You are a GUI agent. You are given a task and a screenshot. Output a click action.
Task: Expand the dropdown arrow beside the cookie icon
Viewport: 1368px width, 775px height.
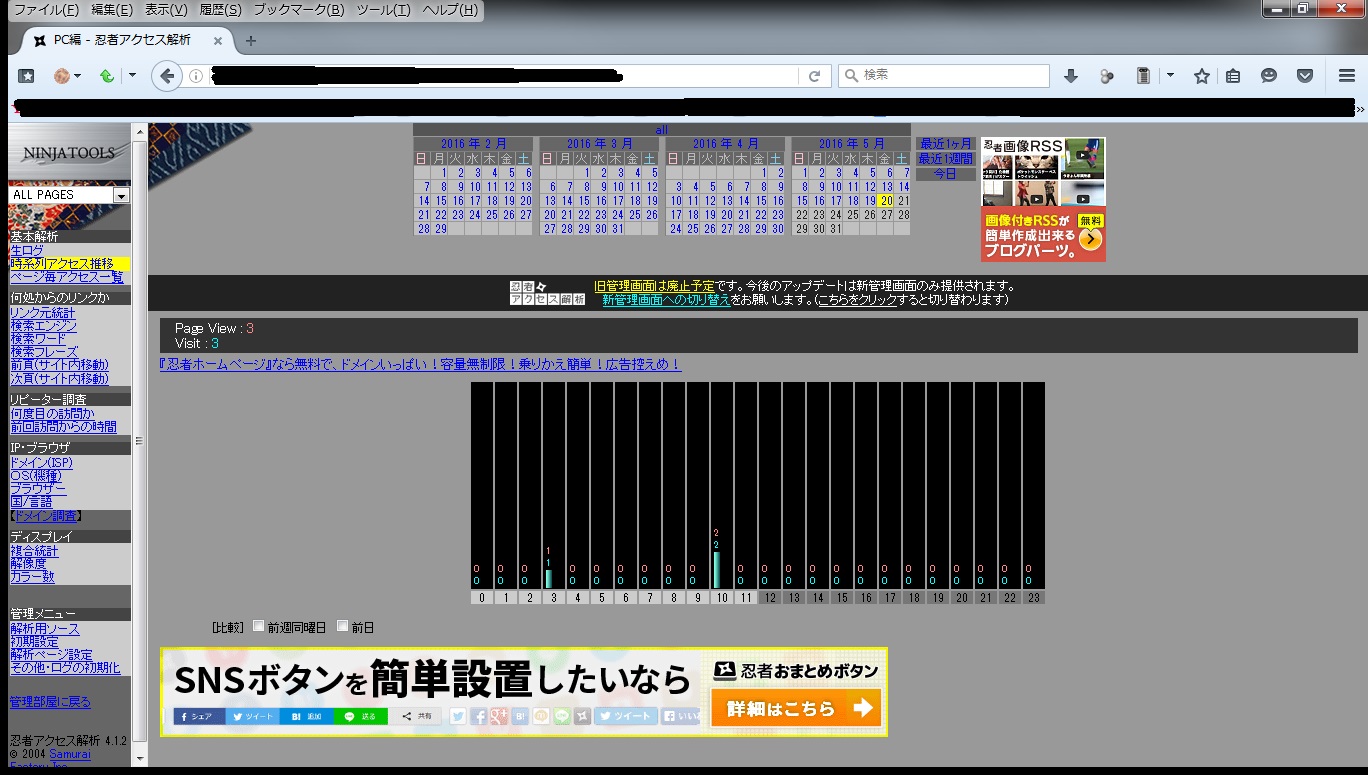77,76
